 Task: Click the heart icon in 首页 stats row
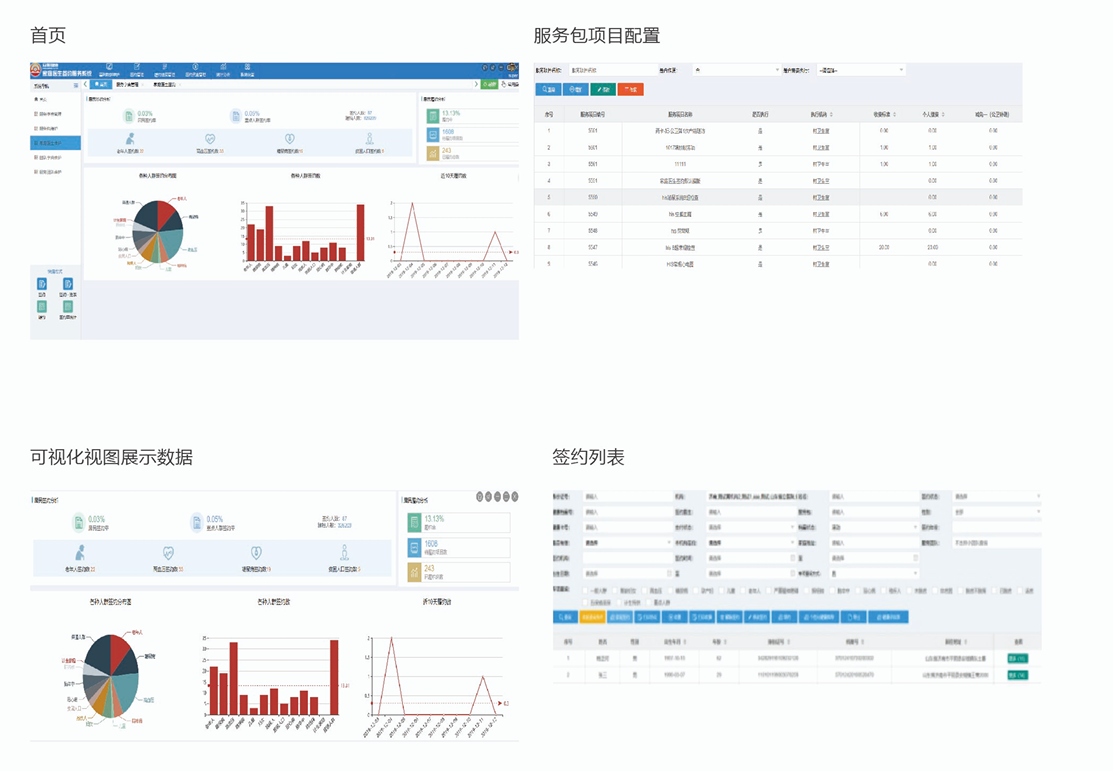209,139
